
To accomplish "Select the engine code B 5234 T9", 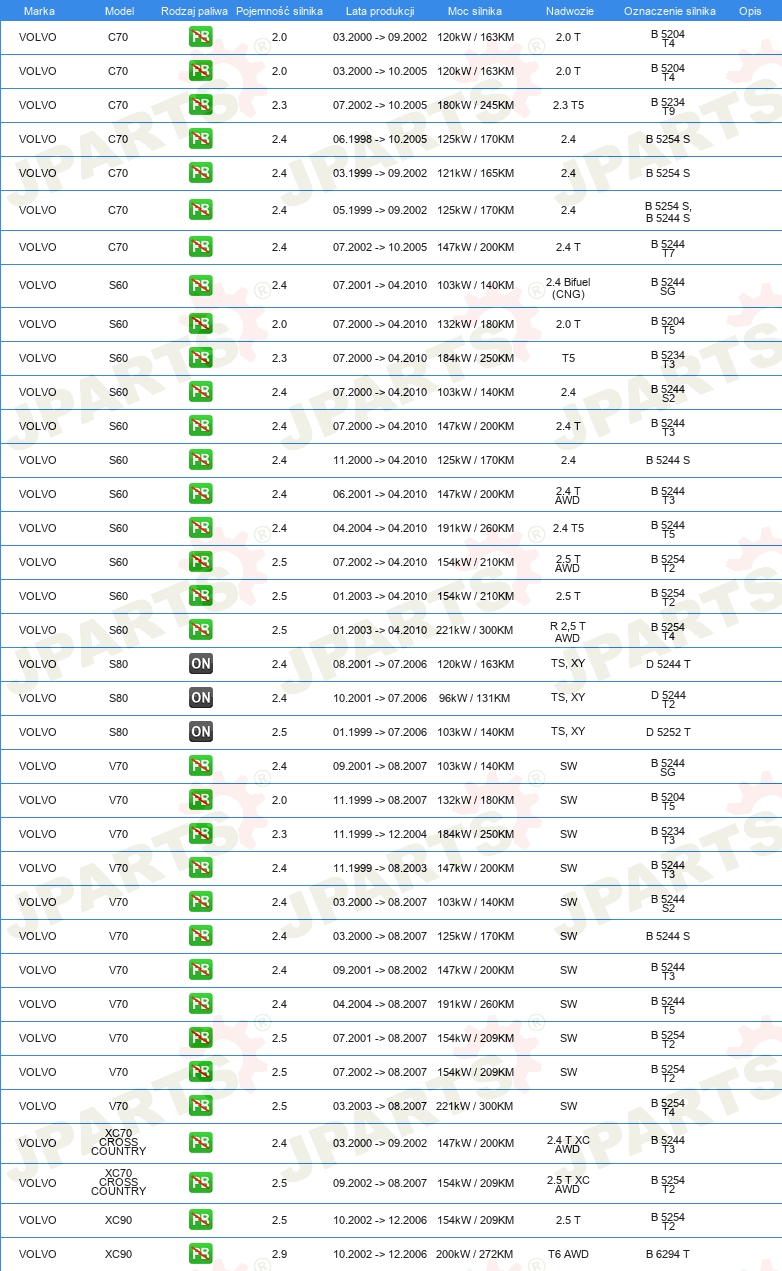I will (x=668, y=105).
